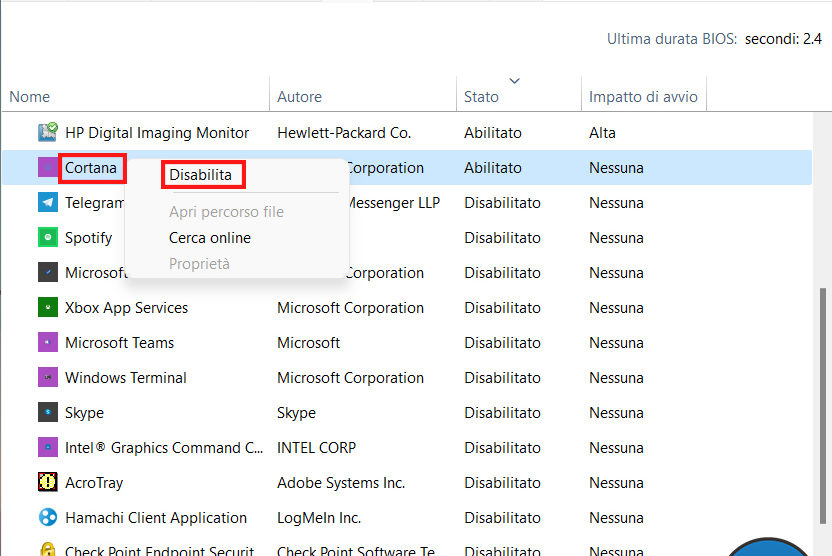Choose Disabilita in the context menu

point(200,175)
